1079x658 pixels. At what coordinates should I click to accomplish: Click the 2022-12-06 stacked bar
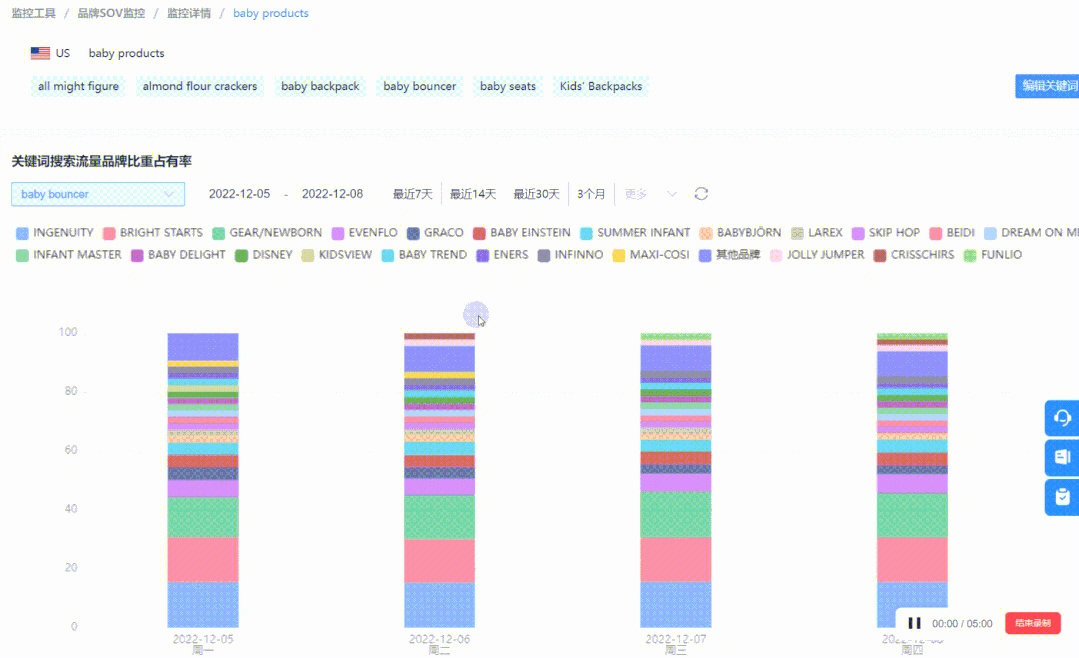point(439,480)
